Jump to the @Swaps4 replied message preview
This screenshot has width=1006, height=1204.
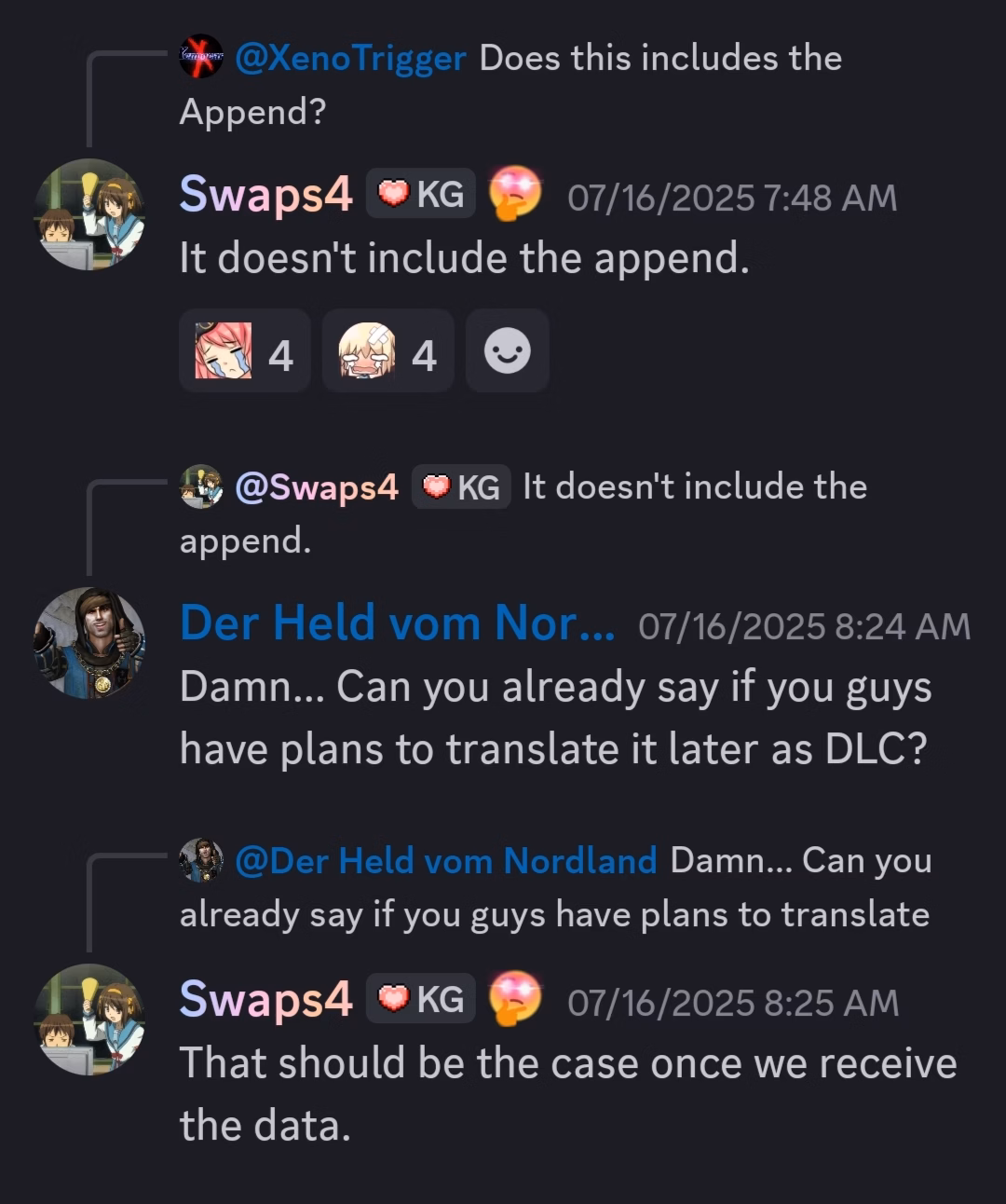[x=523, y=513]
